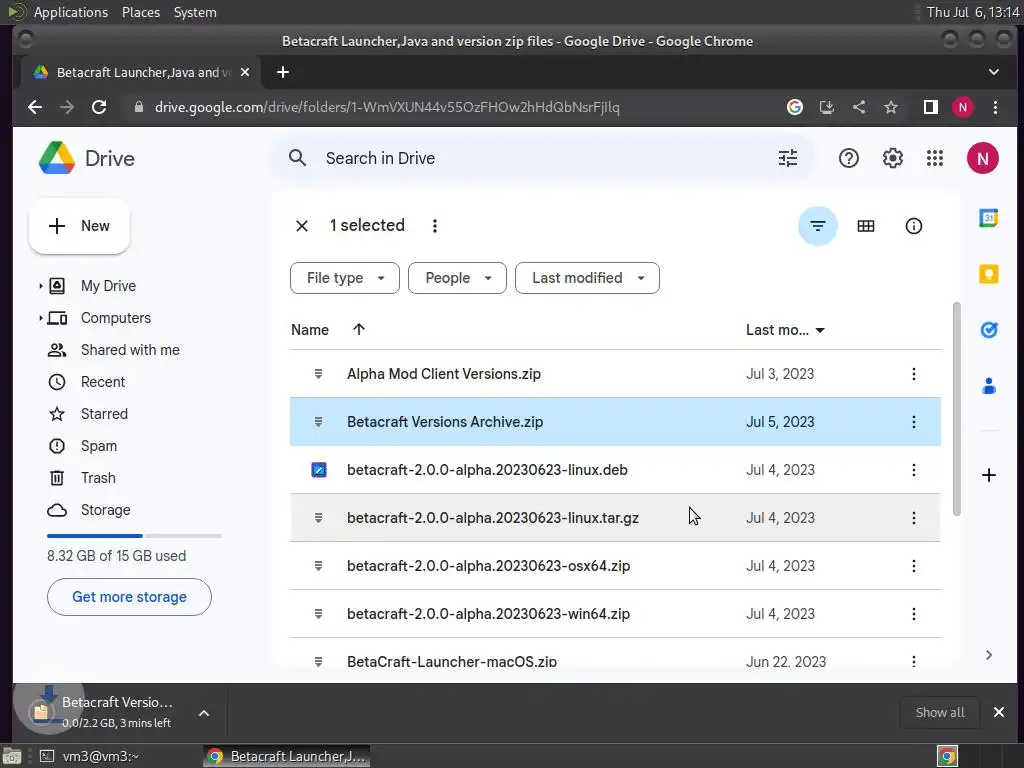Click the Google Drive logo
Viewport: 1024px width, 768px height.
coord(57,158)
